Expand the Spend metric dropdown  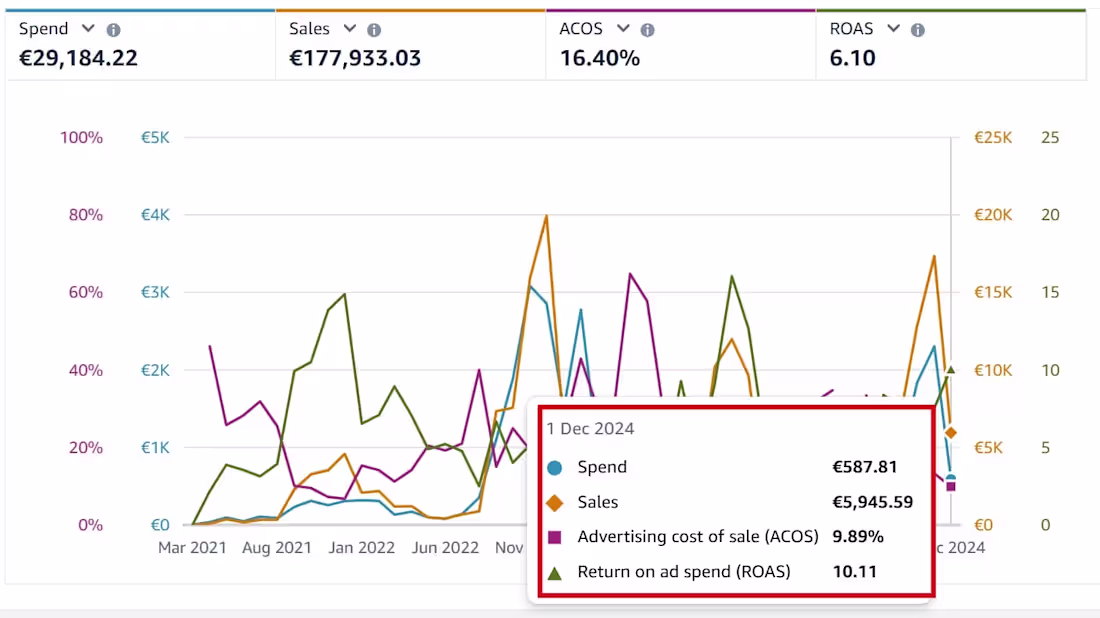[87, 29]
